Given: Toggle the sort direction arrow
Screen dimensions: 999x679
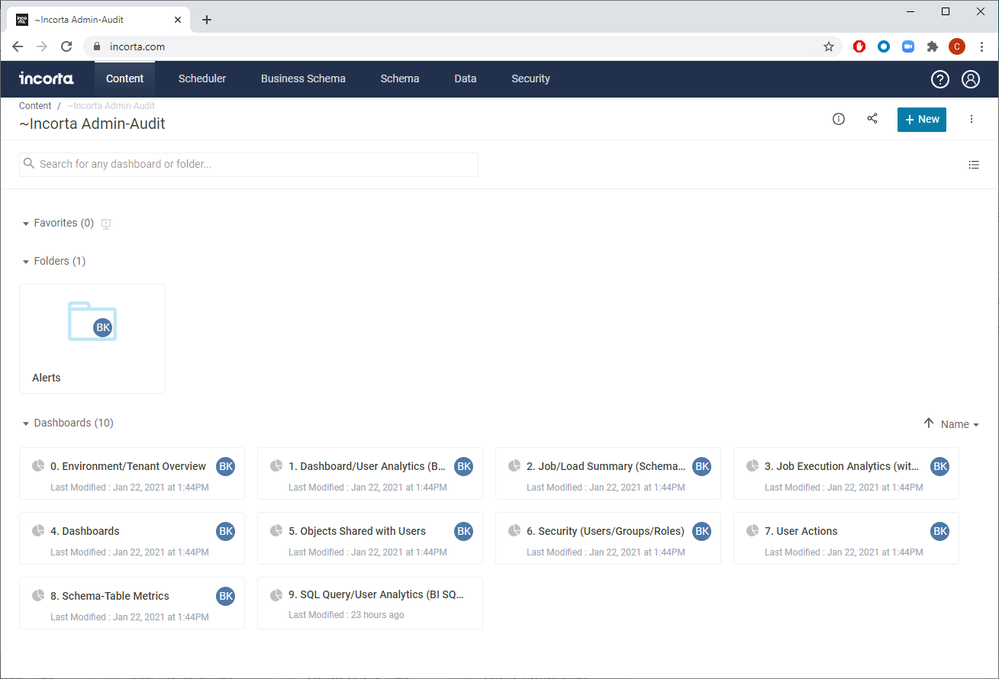Looking at the screenshot, I should [x=929, y=424].
